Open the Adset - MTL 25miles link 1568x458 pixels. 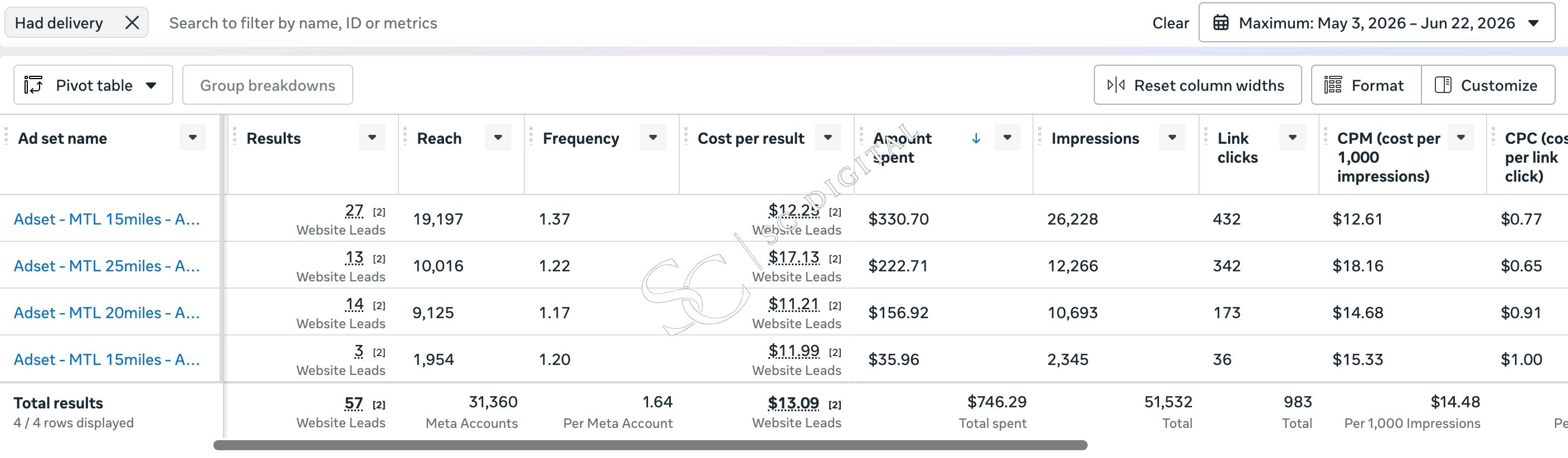tap(106, 266)
